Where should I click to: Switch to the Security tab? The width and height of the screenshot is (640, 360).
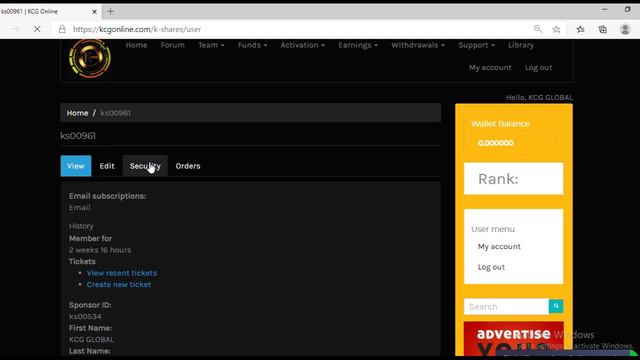(x=145, y=166)
